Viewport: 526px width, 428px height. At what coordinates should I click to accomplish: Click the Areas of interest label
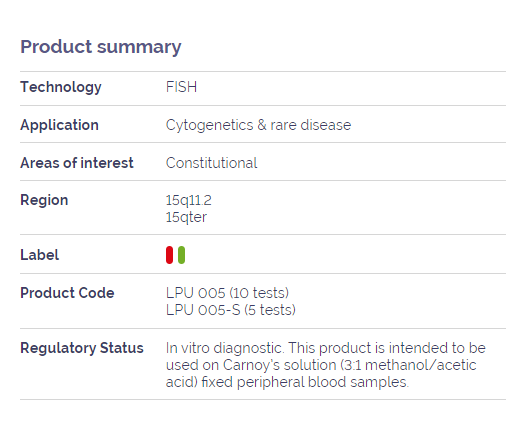77,163
